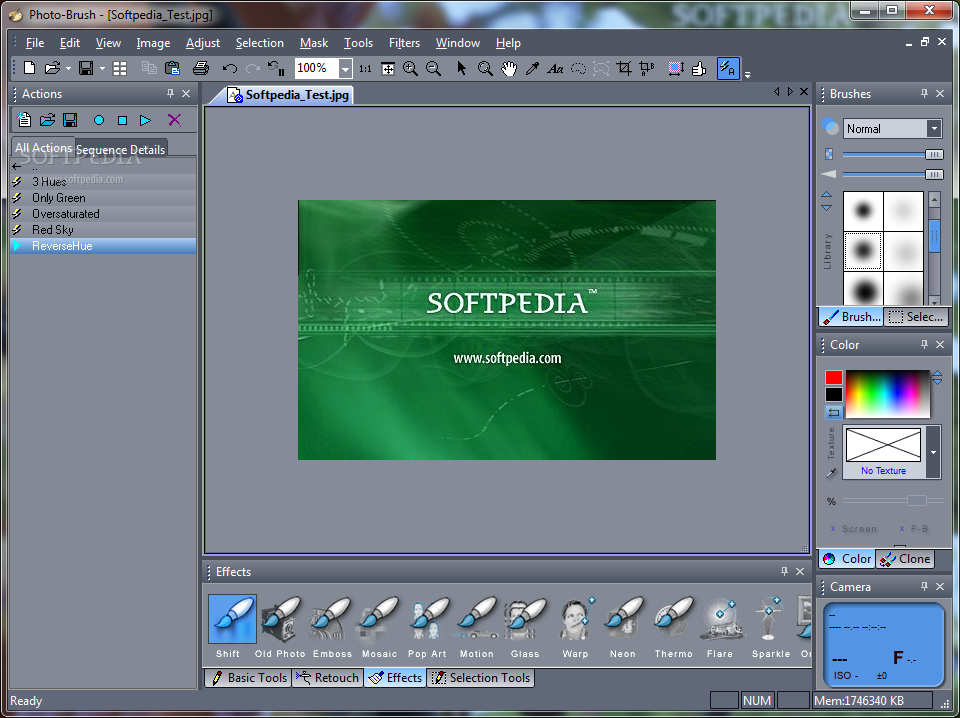The height and width of the screenshot is (718, 960).
Task: Click the Zoom Out magnifier icon
Action: [x=433, y=68]
